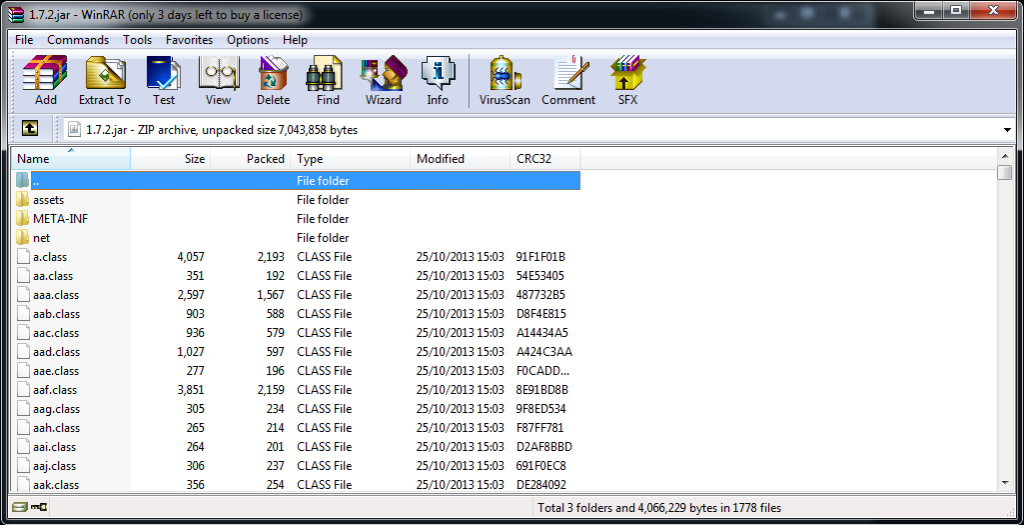Viewport: 1024px width, 525px height.
Task: Click the aaa.class file icon
Action: 24,294
